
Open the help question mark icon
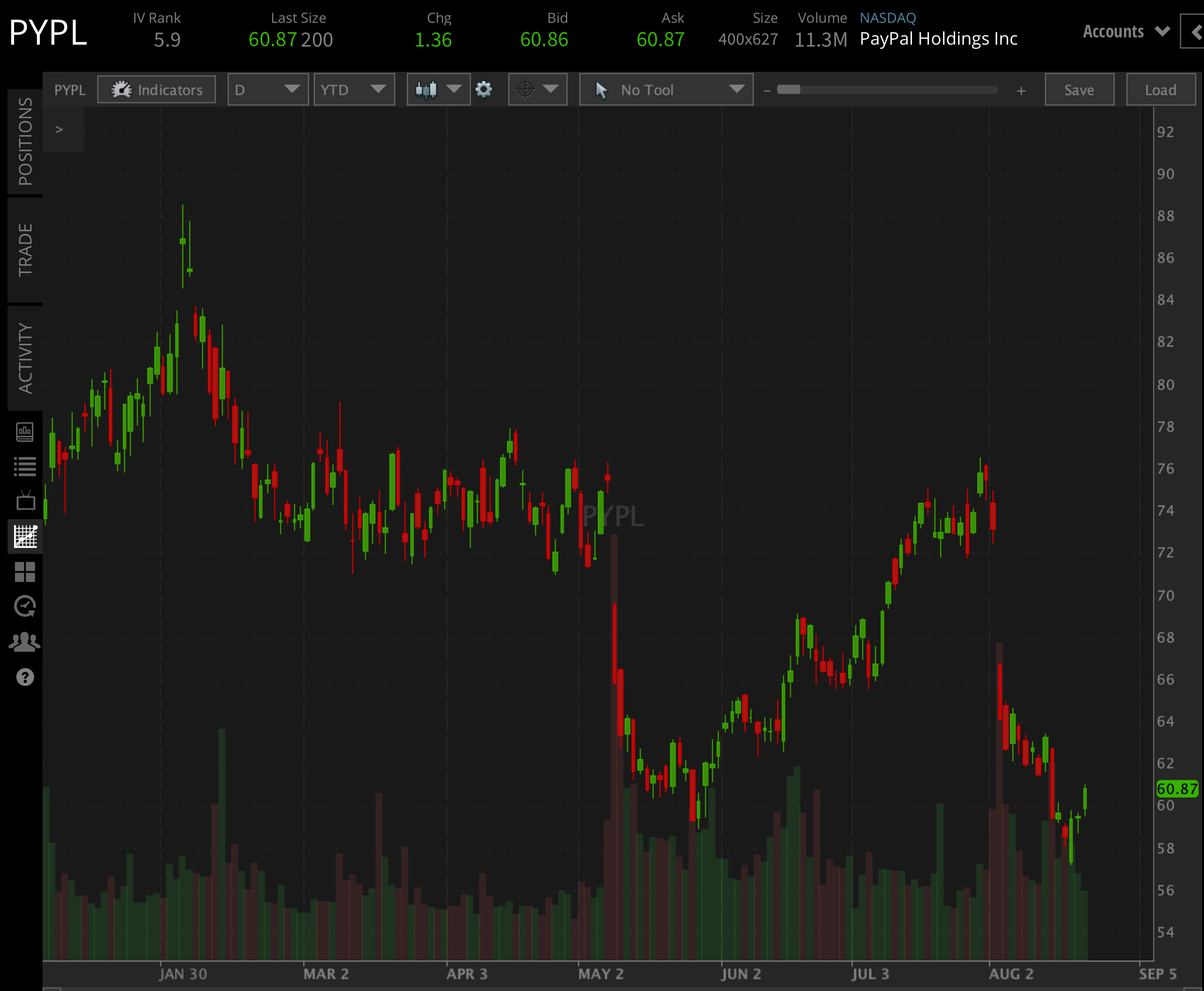[25, 677]
